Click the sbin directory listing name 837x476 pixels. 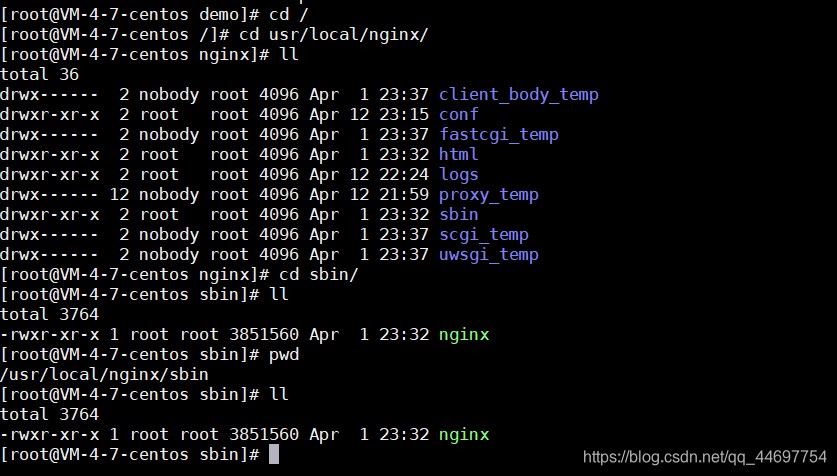[459, 215]
